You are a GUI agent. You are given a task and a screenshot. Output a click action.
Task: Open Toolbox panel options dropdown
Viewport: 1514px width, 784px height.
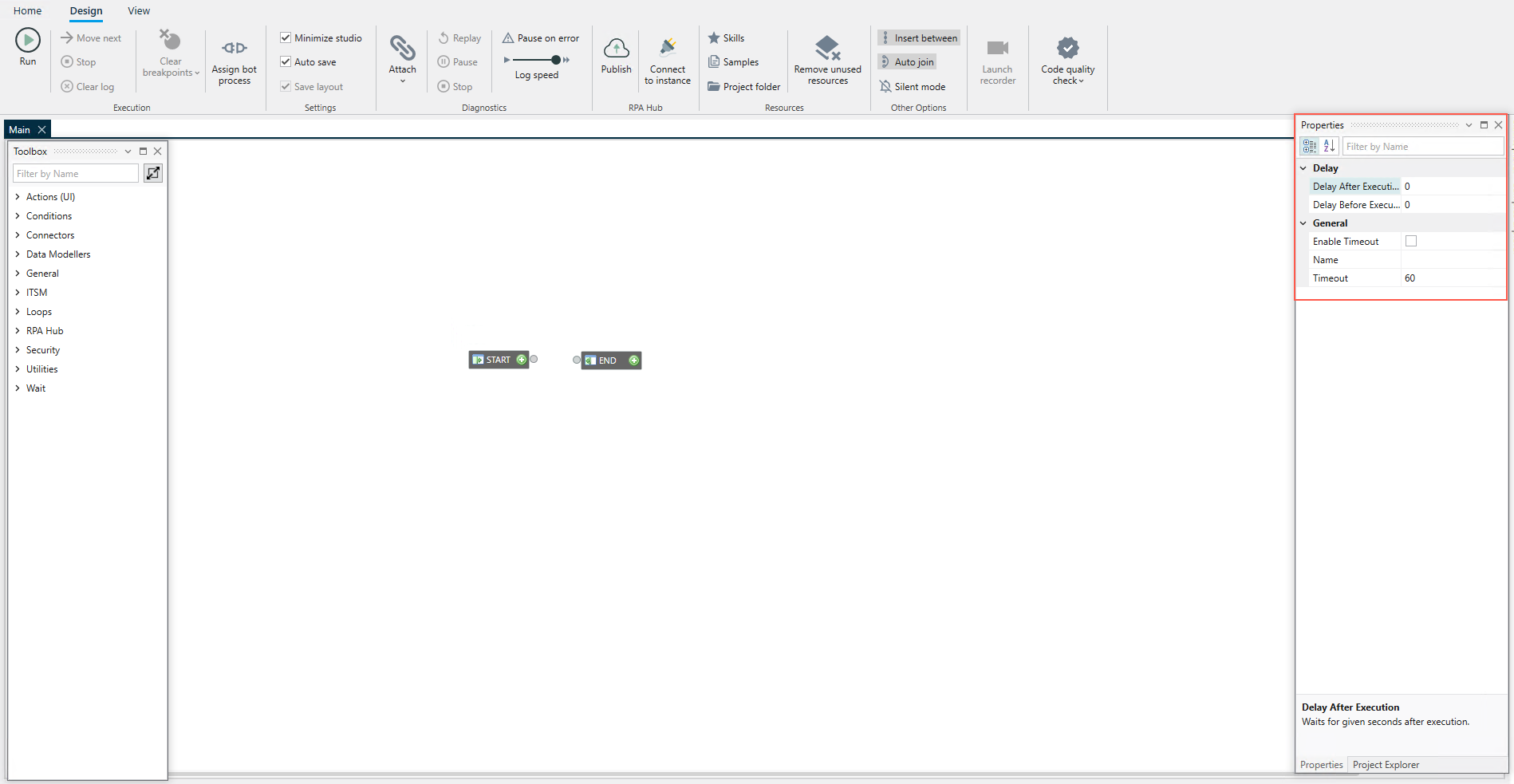[x=128, y=151]
